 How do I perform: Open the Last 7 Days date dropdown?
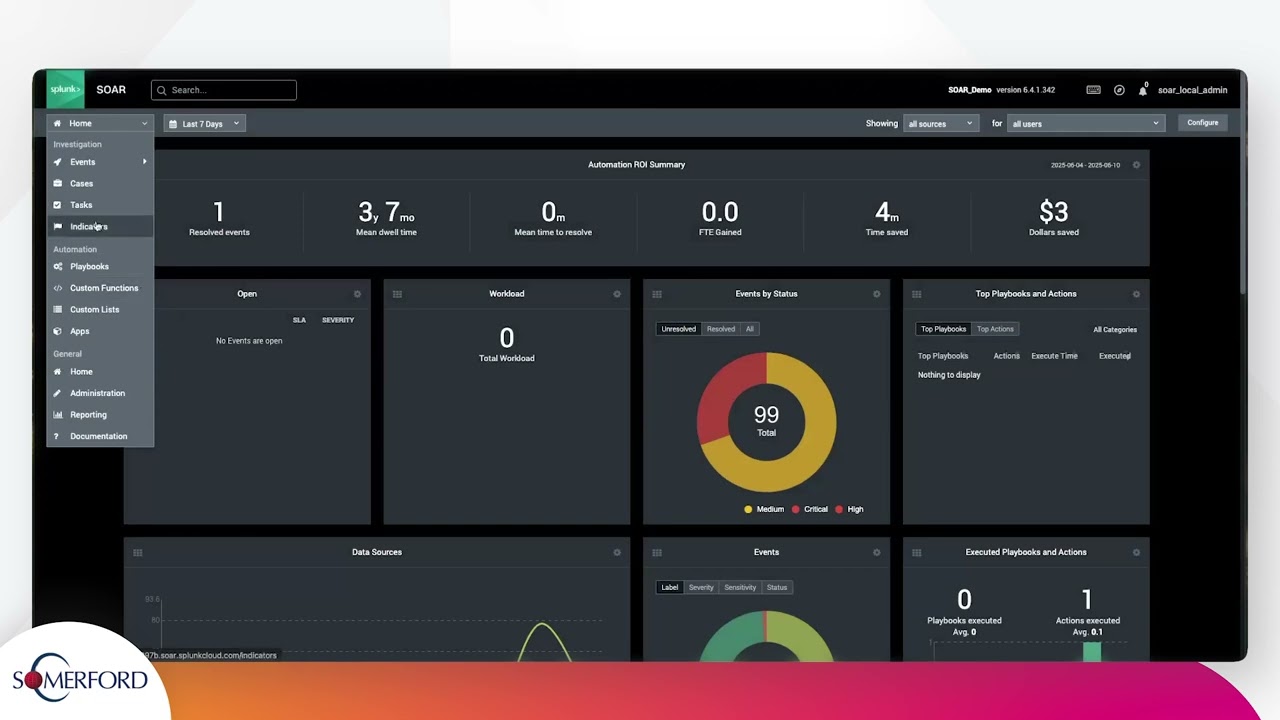(x=204, y=124)
